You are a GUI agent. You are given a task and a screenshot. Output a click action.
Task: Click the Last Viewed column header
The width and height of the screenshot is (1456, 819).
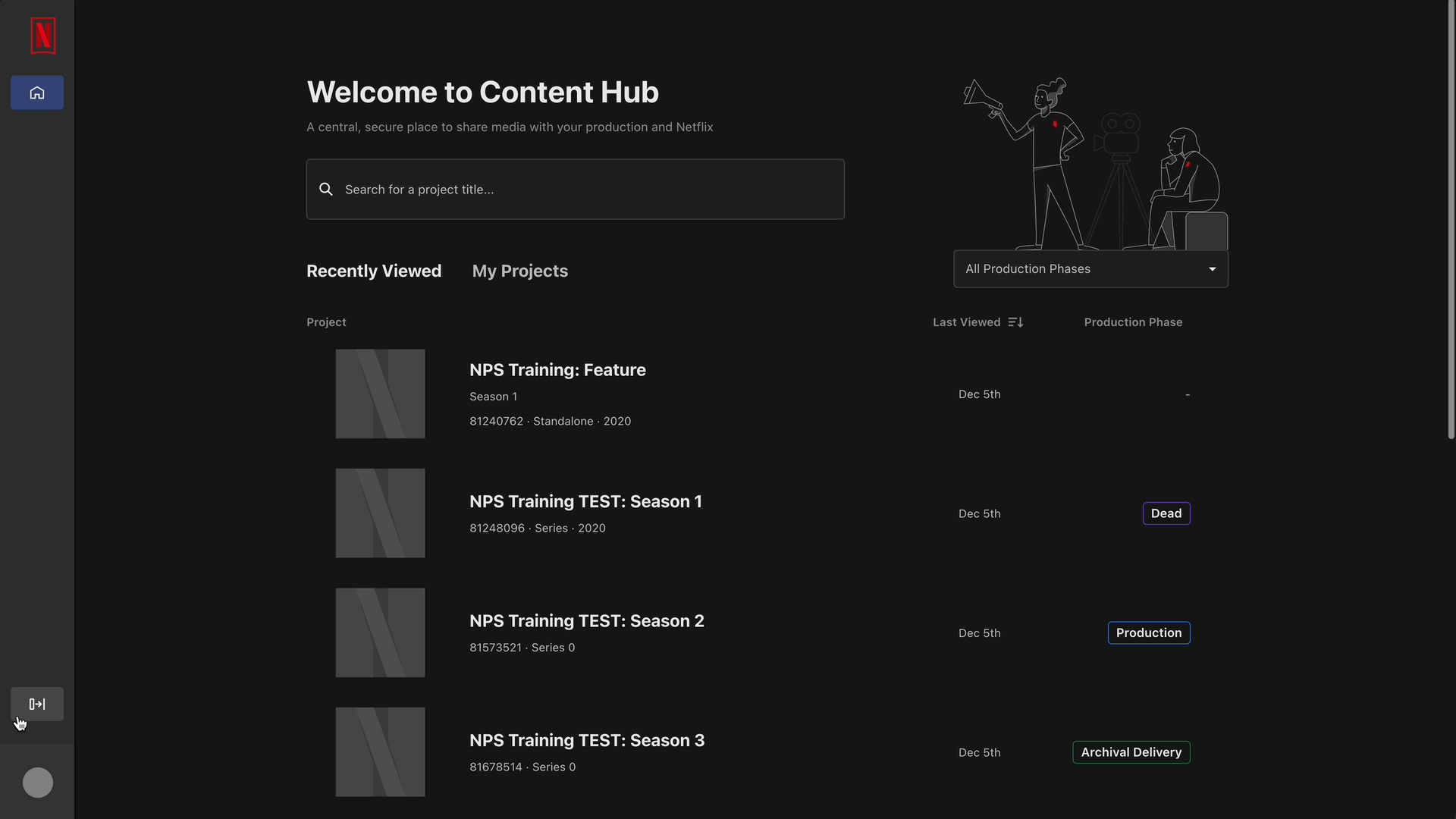(967, 322)
